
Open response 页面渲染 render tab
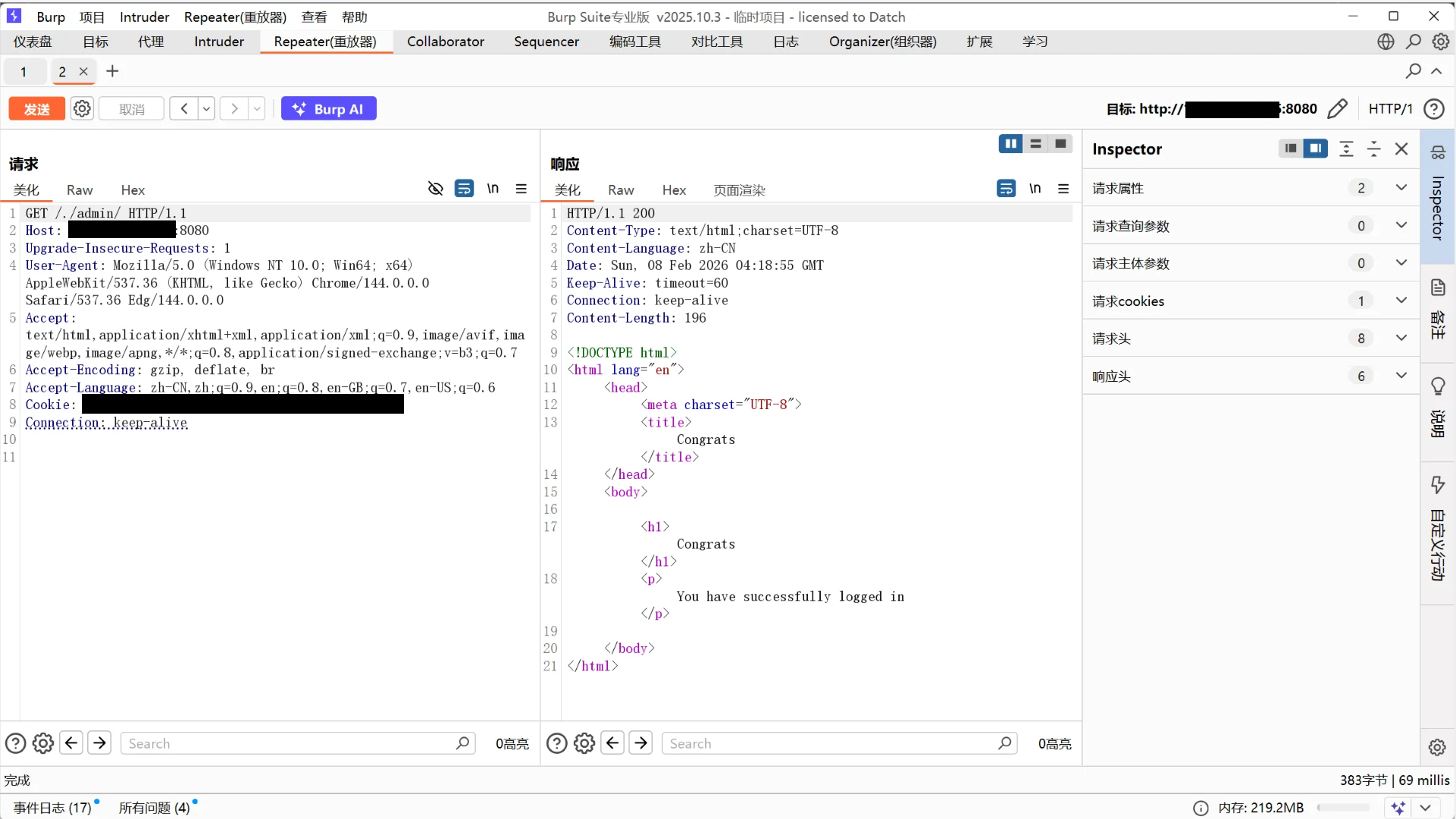pos(739,190)
